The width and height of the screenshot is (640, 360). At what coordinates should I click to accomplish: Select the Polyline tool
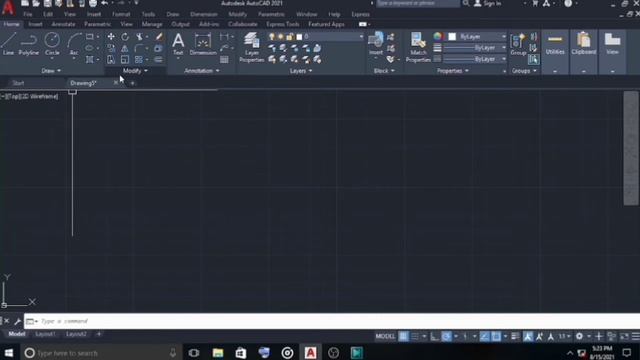point(29,44)
